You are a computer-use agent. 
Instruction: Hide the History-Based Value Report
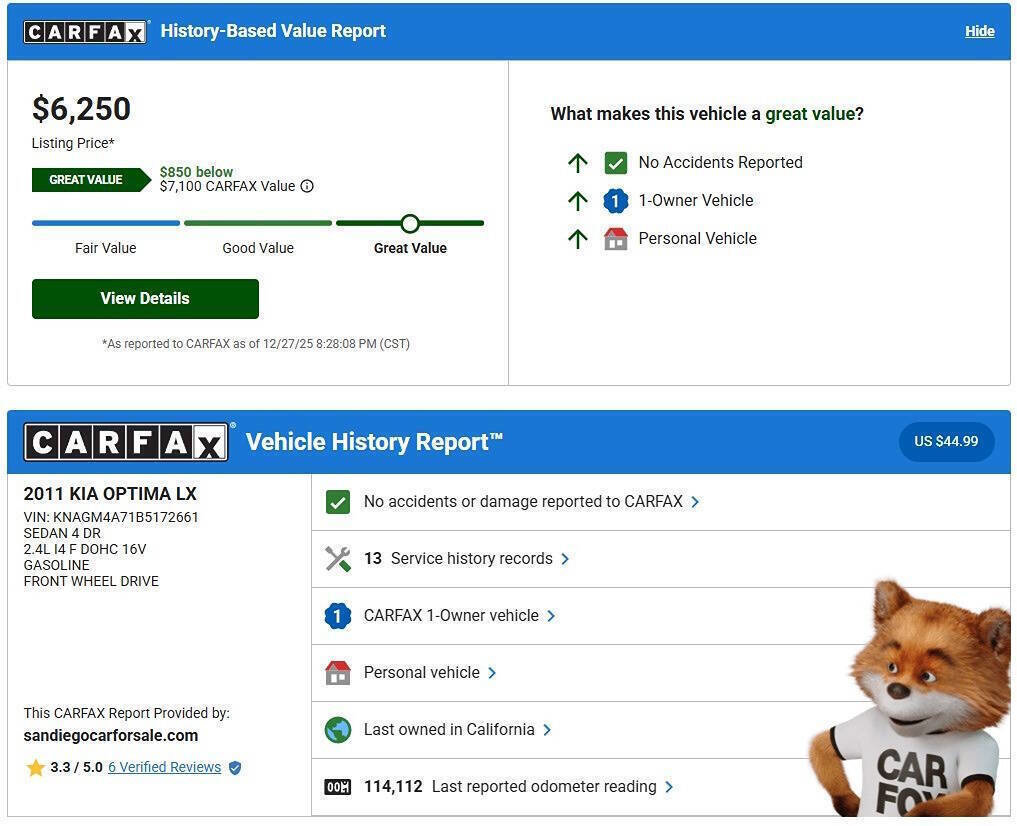tap(979, 31)
